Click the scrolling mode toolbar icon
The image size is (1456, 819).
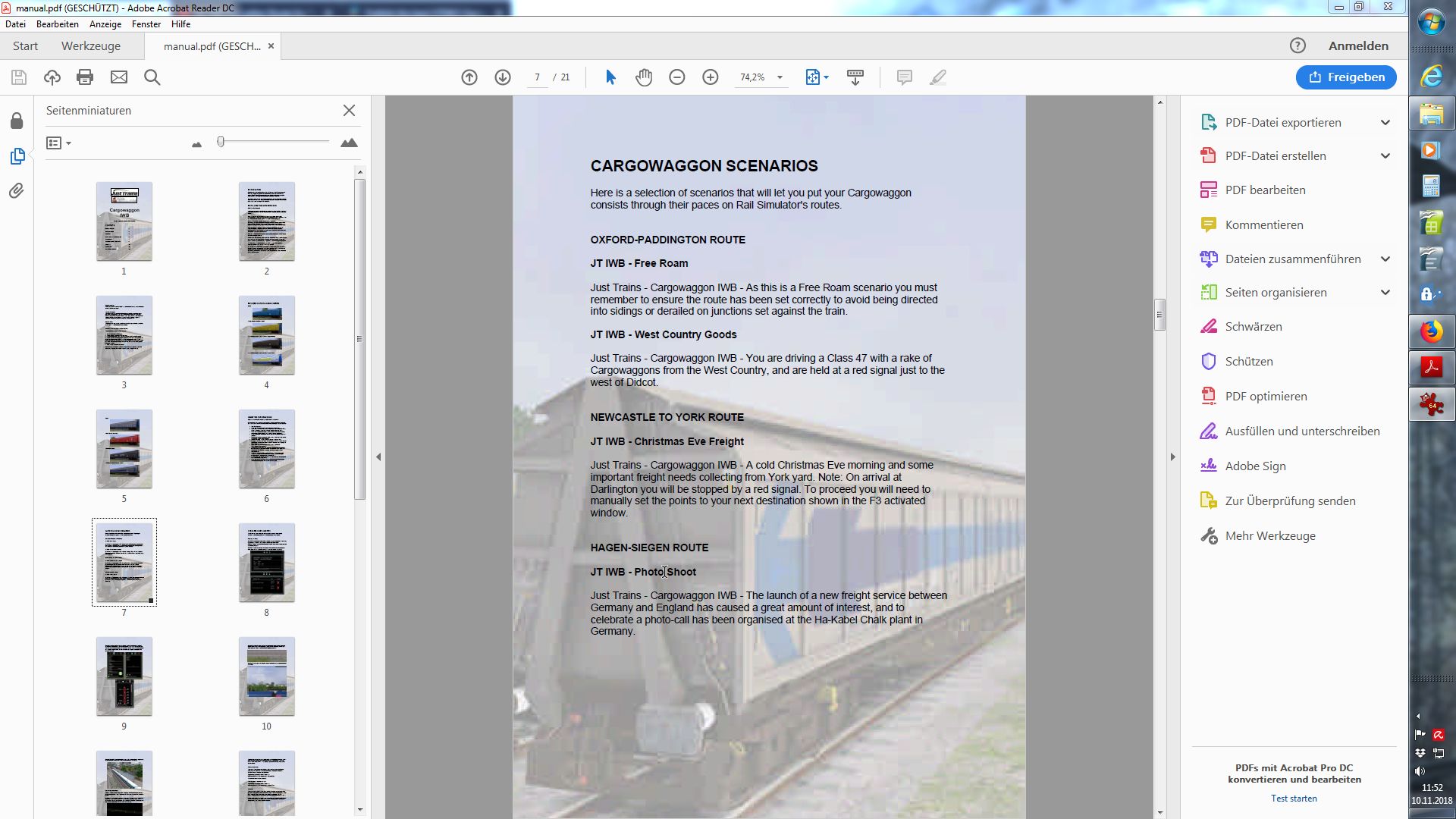tap(855, 77)
